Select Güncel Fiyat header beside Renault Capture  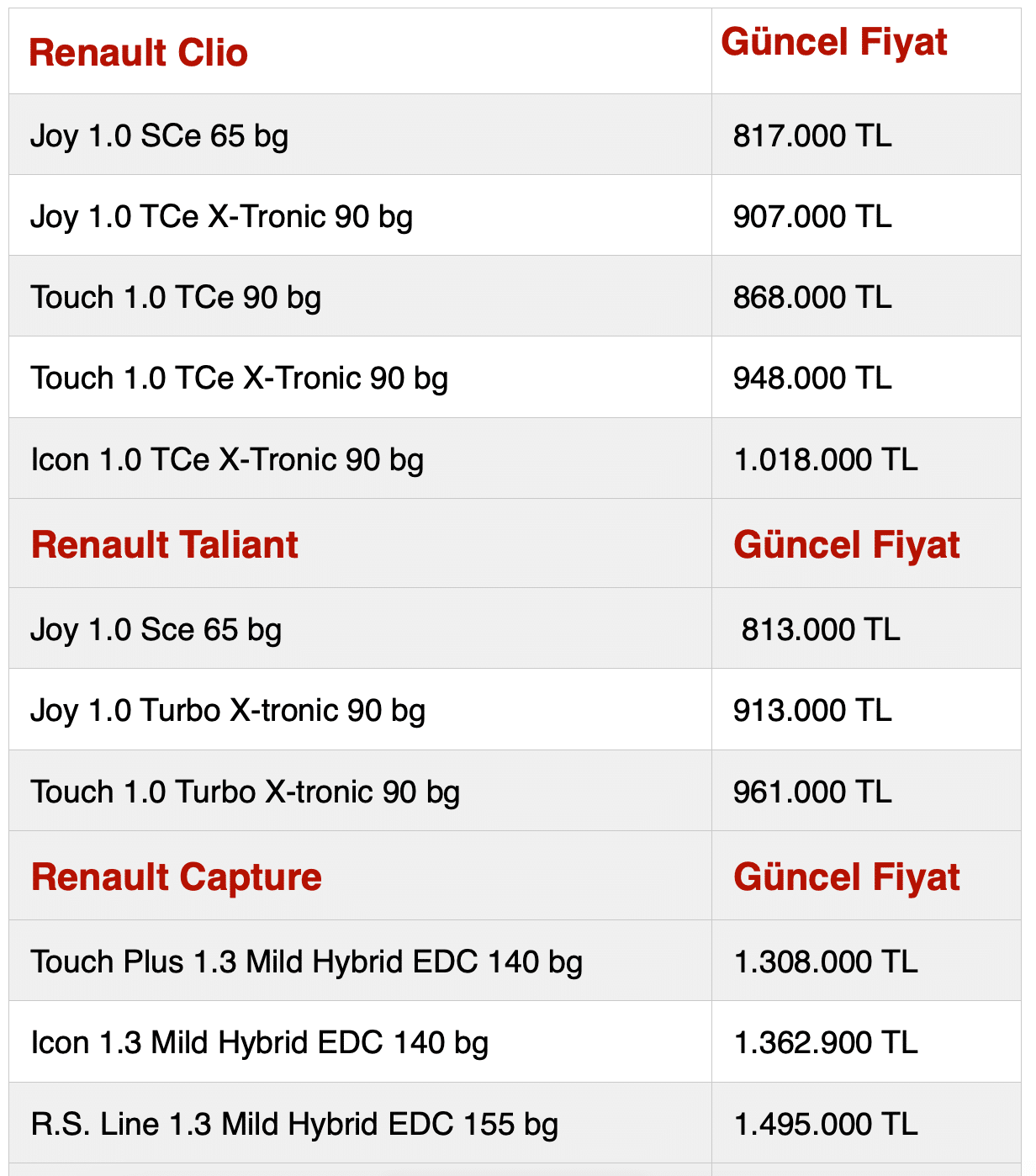click(847, 877)
